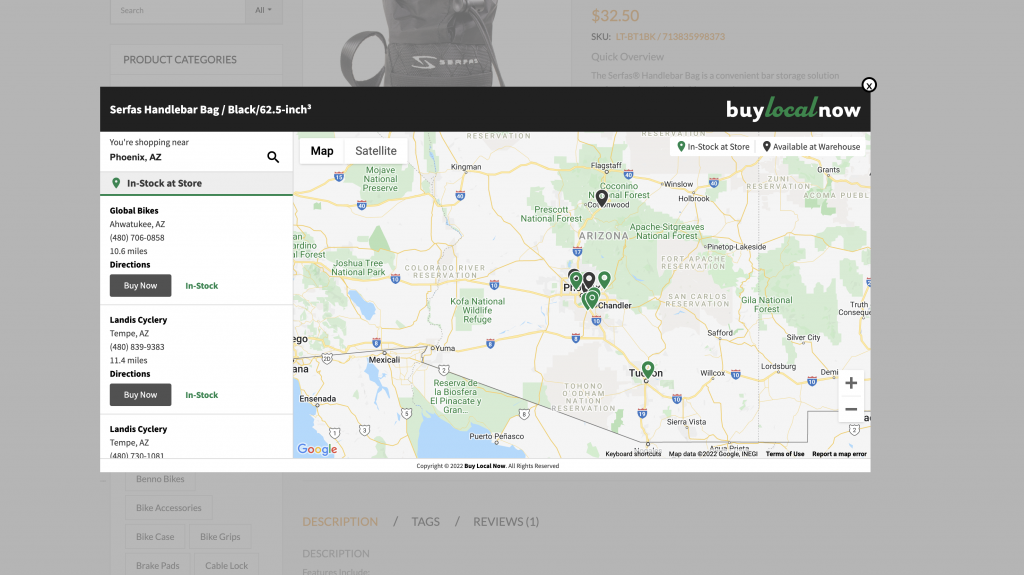Click the Brake Pads tag
Image resolution: width=1024 pixels, height=575 pixels.
click(x=157, y=565)
